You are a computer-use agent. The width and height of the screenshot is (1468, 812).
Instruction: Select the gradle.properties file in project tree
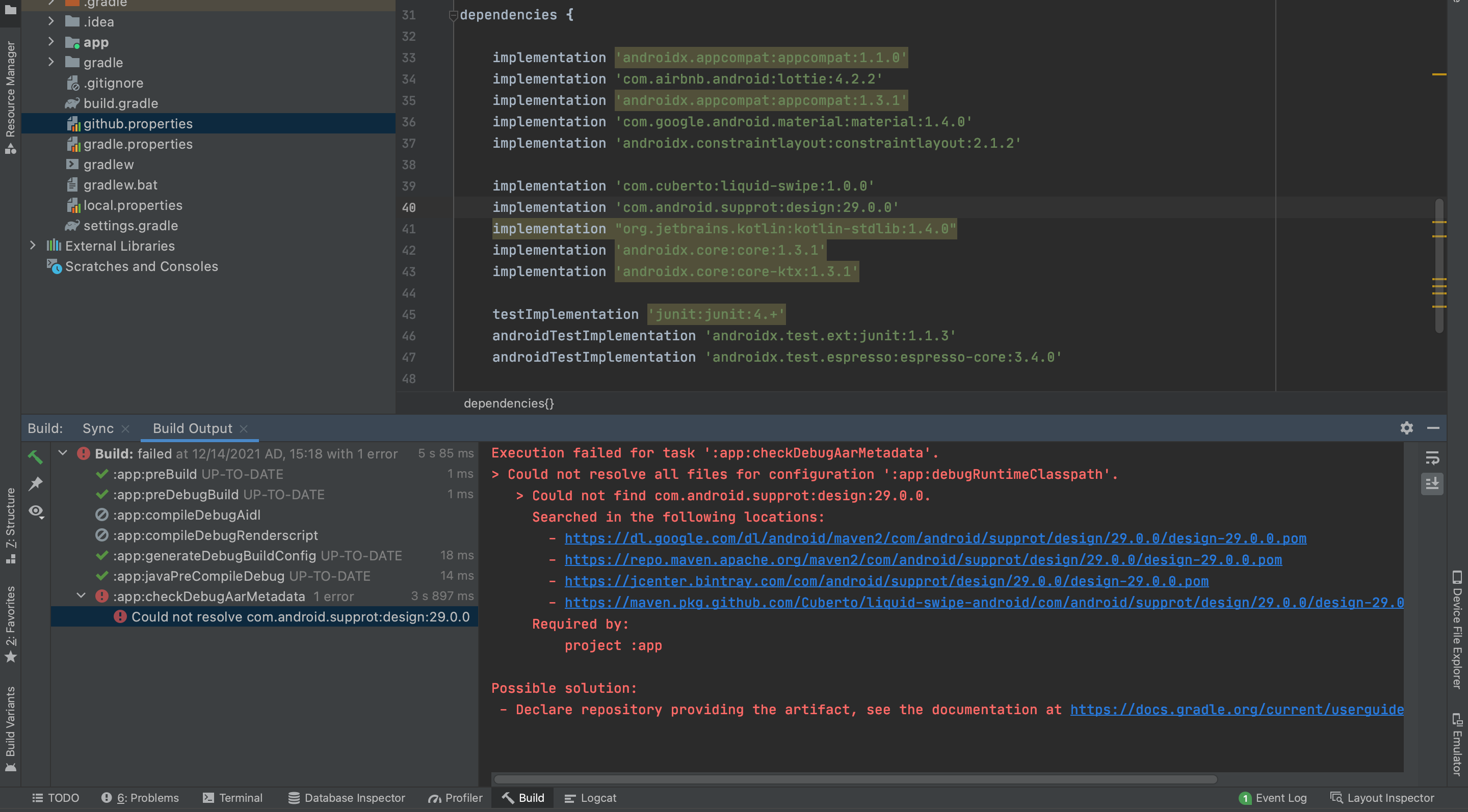pyautogui.click(x=138, y=144)
